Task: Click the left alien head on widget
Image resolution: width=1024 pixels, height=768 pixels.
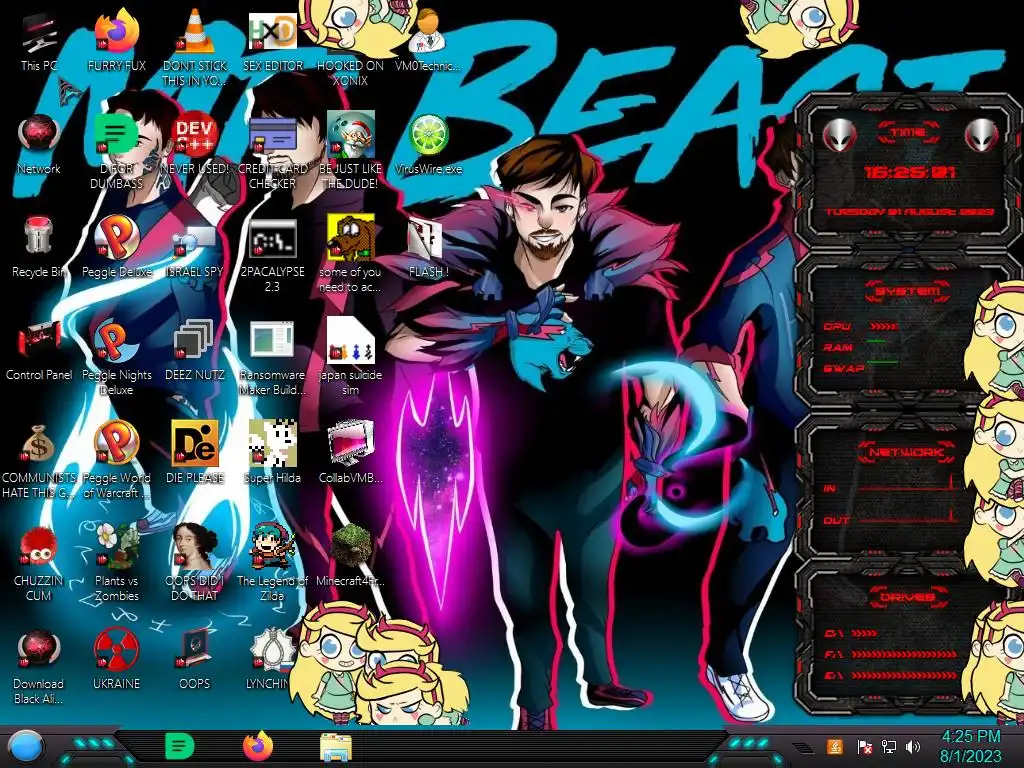Action: click(839, 136)
